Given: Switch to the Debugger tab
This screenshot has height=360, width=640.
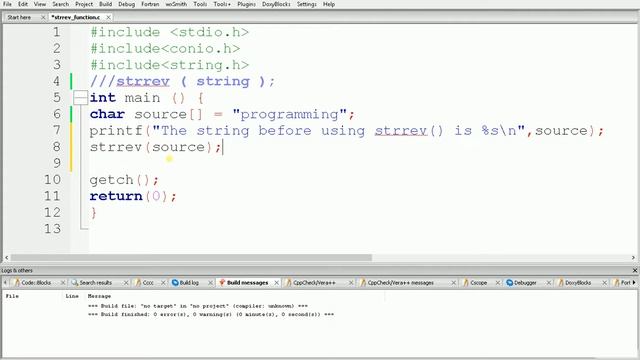Looking at the screenshot, I should pos(525,282).
